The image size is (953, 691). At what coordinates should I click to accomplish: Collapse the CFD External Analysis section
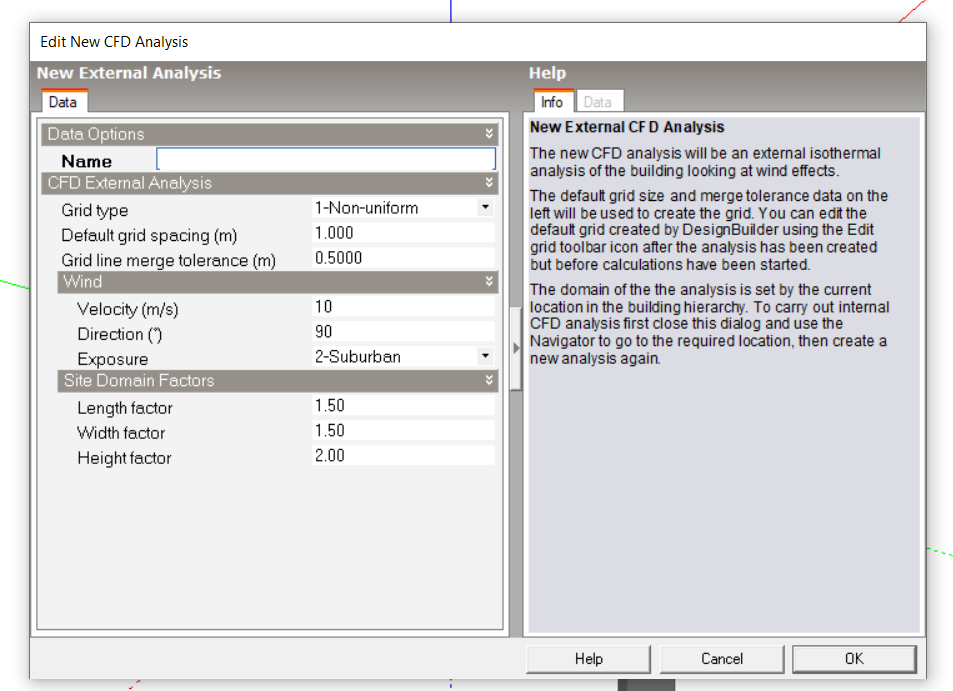coord(489,182)
